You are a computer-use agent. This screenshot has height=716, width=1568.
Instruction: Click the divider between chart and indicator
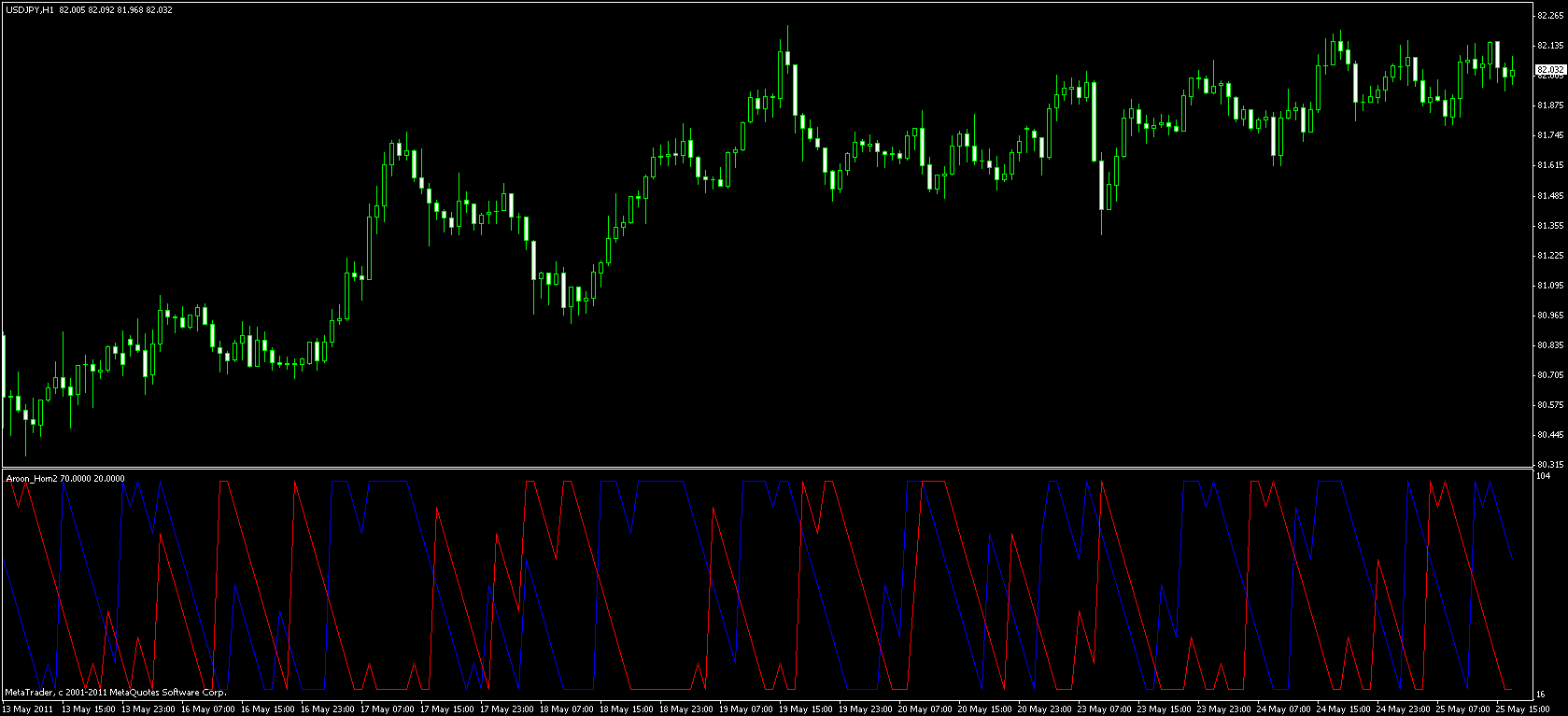[x=766, y=468]
